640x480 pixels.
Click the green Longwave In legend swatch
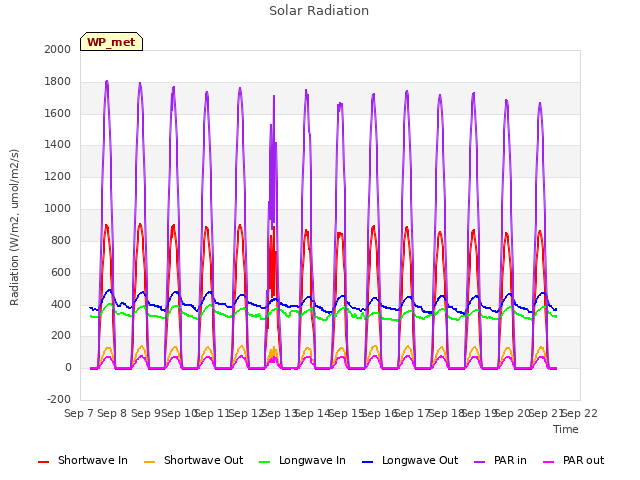pos(265,462)
